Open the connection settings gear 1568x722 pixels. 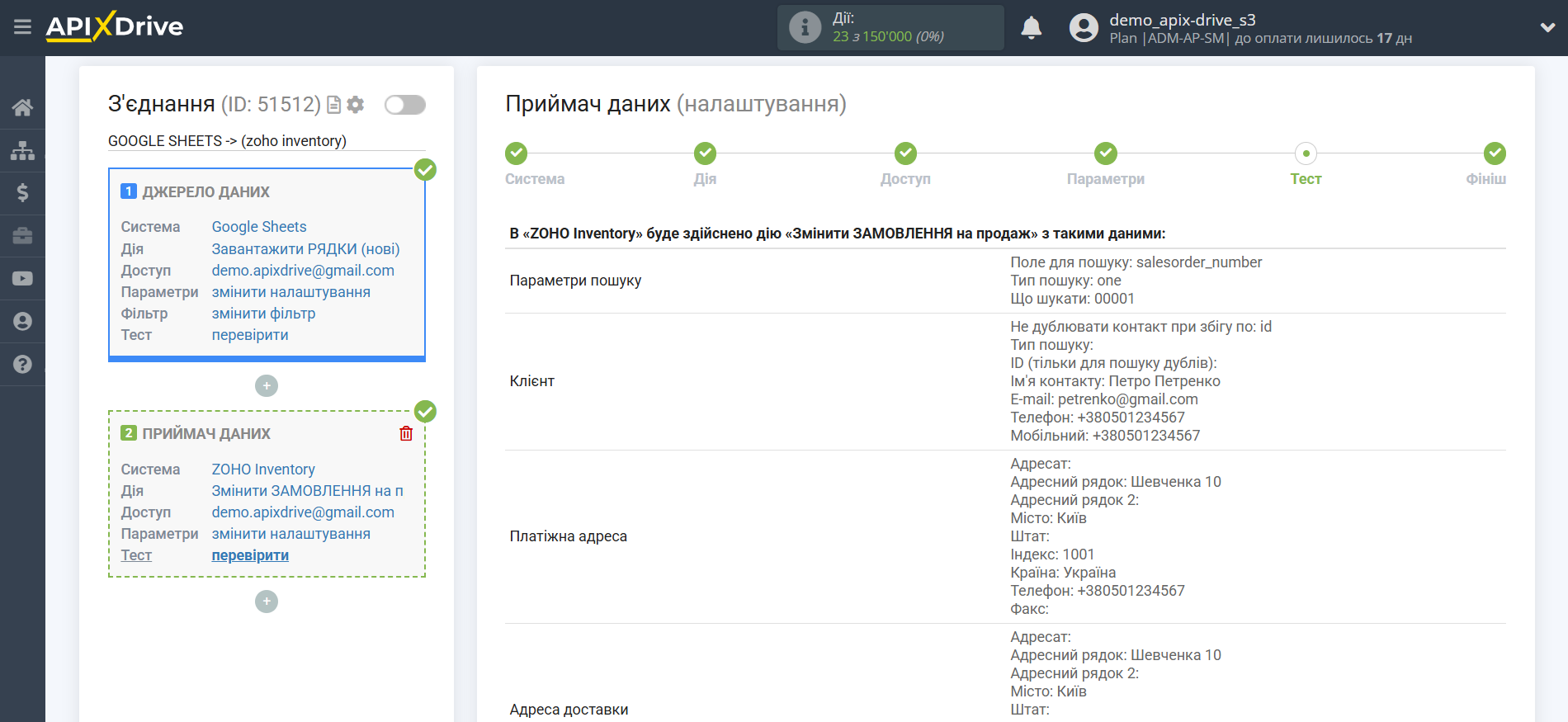coord(356,105)
